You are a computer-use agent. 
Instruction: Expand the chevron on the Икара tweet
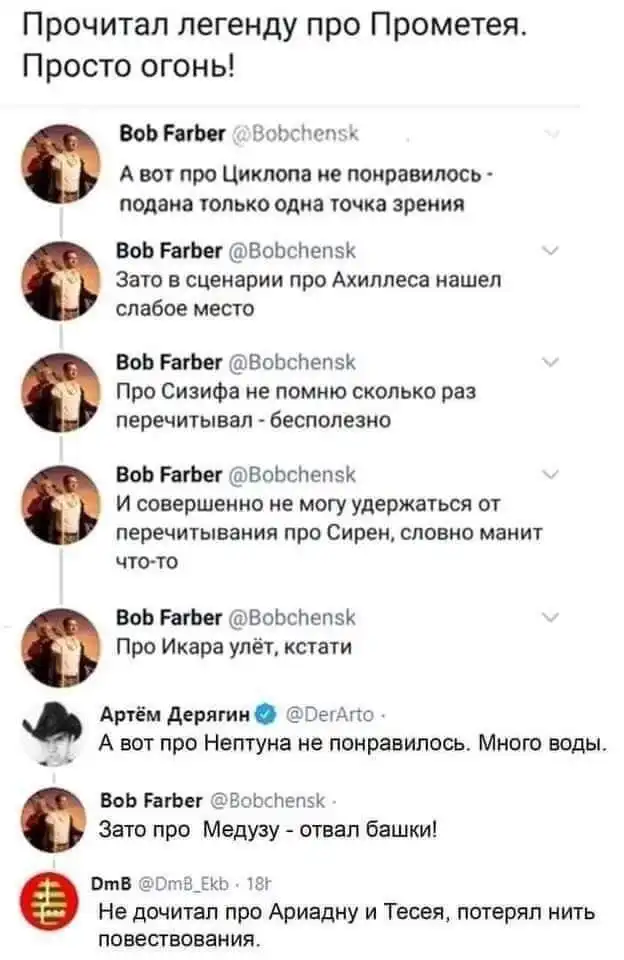pyautogui.click(x=551, y=617)
